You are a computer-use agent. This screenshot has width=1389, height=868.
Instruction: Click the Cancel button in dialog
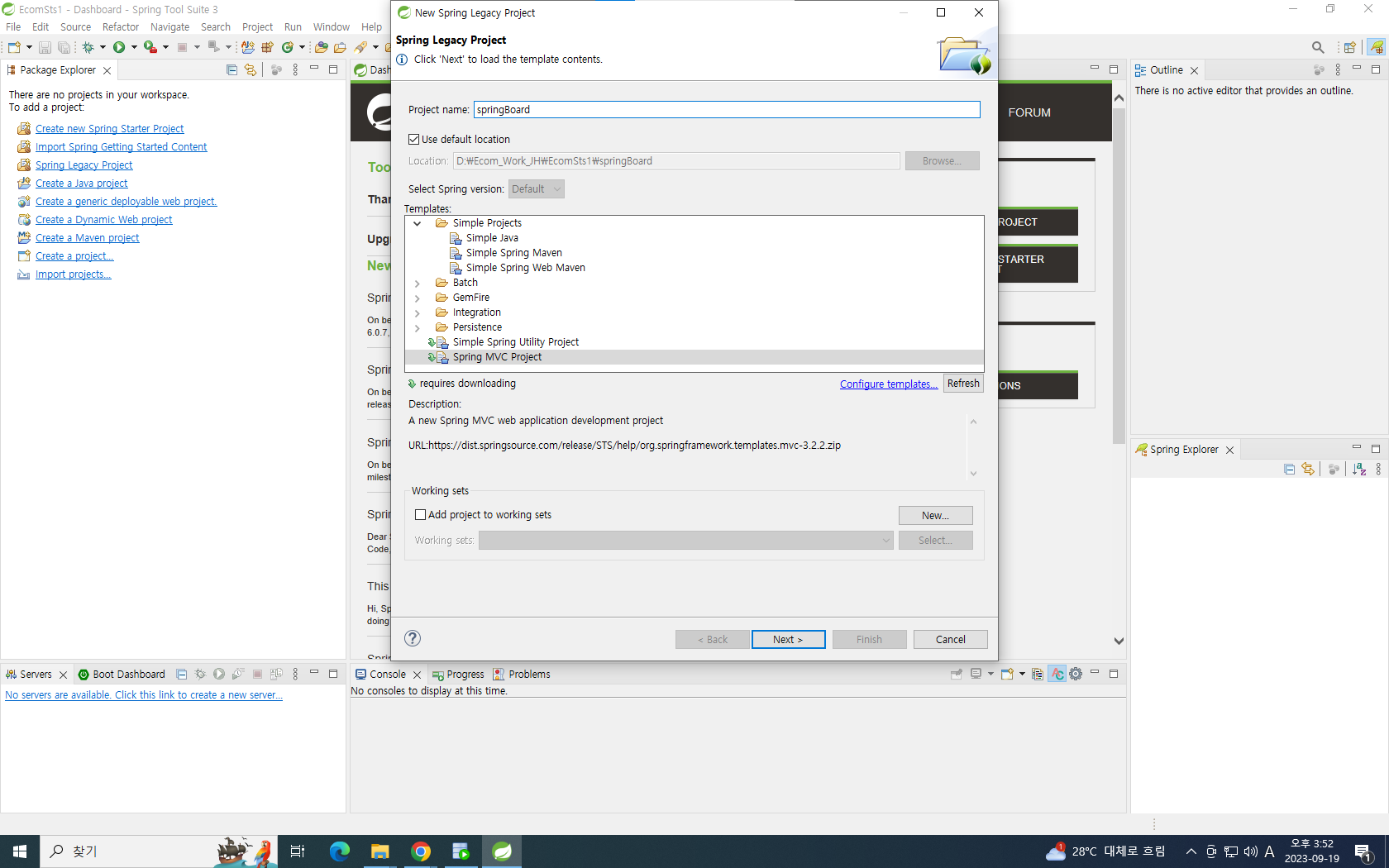(950, 639)
